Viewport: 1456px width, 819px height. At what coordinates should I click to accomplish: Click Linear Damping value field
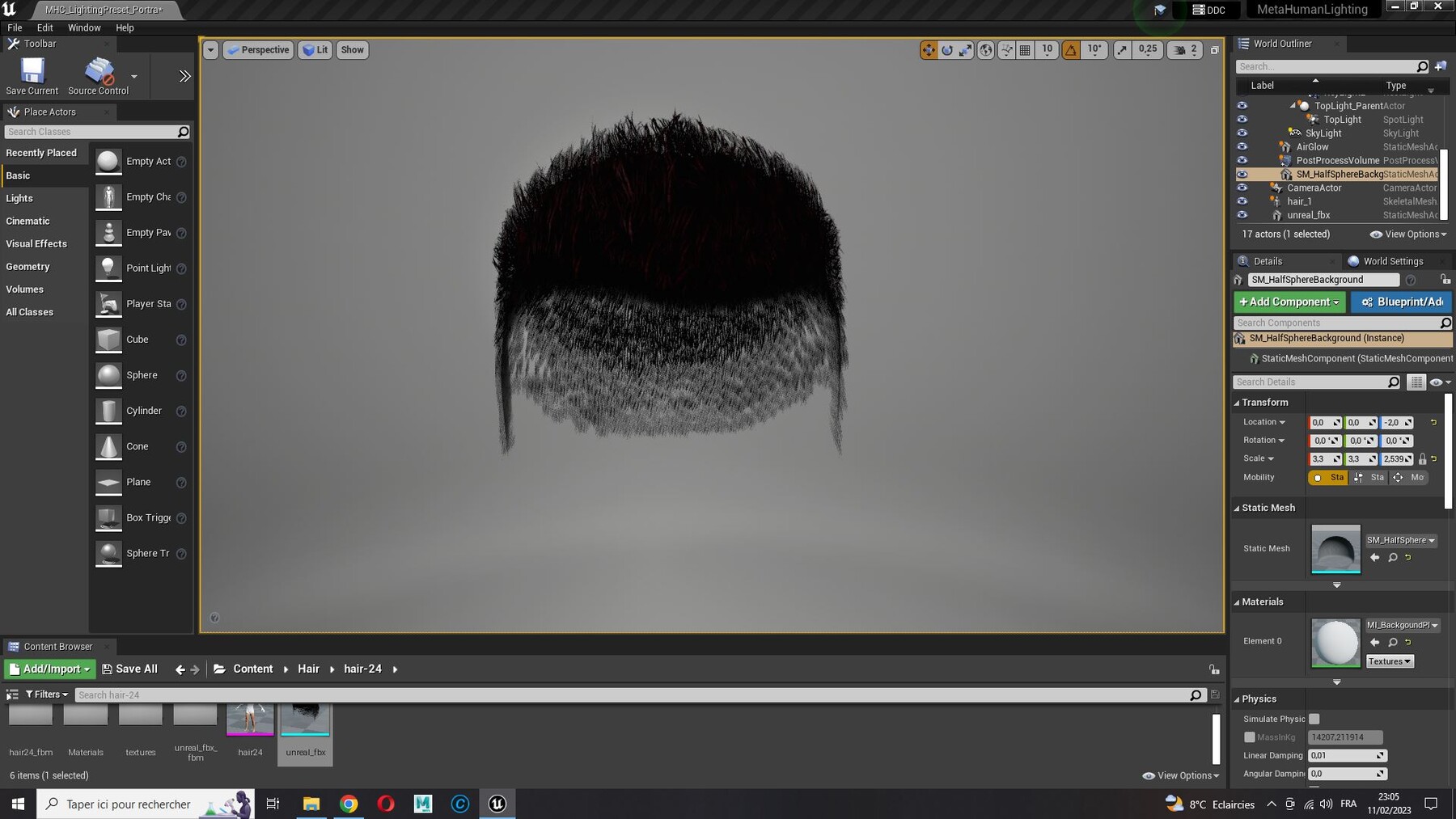(1347, 756)
